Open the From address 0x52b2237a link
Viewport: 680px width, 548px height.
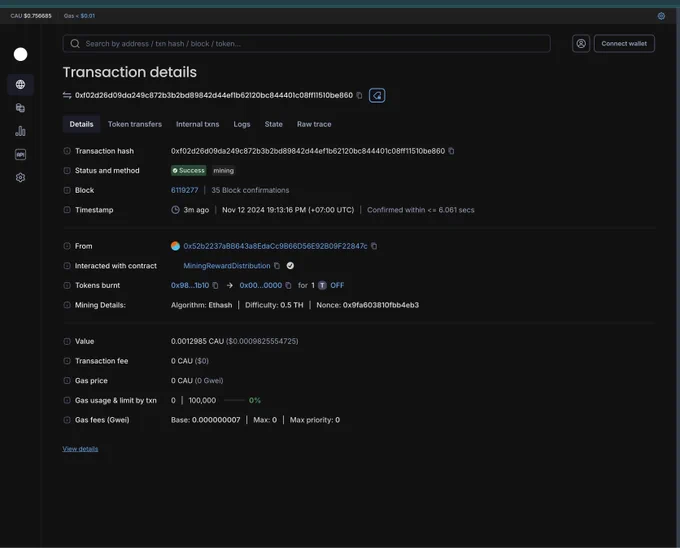click(x=275, y=246)
